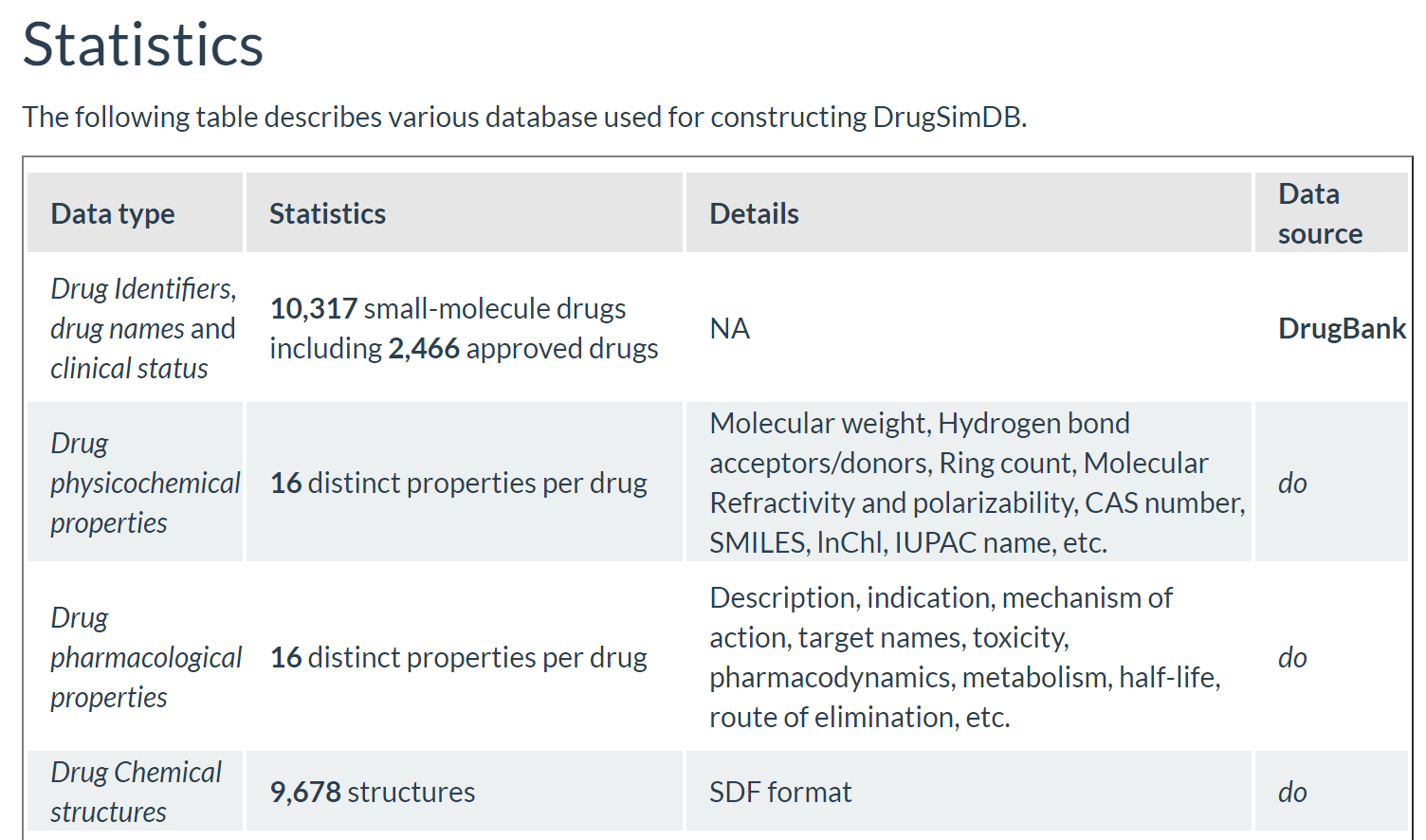Click the intro sentence mentioning DrugSimDB
1426x840 pixels.
tap(524, 117)
